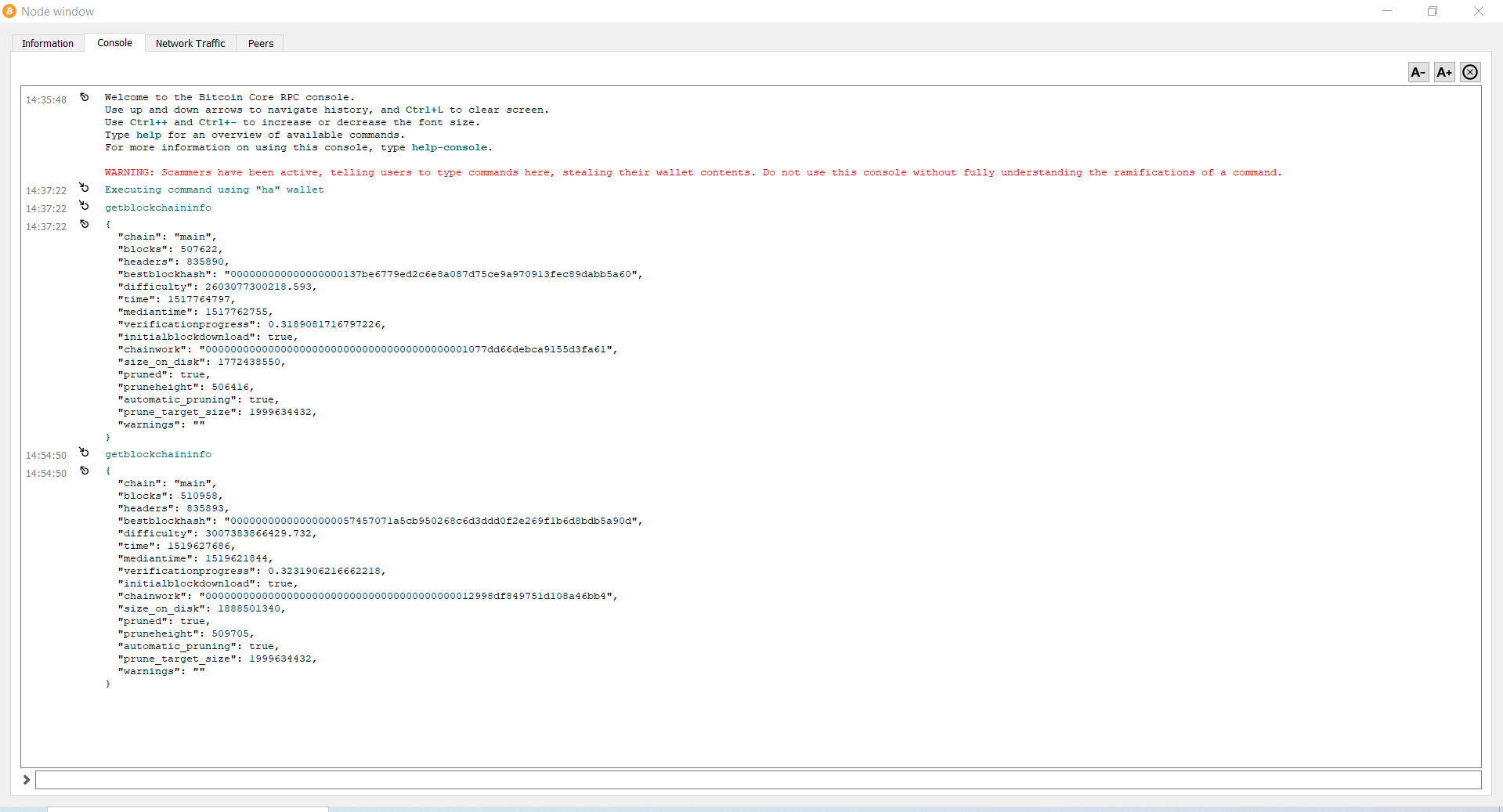Click the reply icon beside the 14:54:50 JSON output

point(85,471)
